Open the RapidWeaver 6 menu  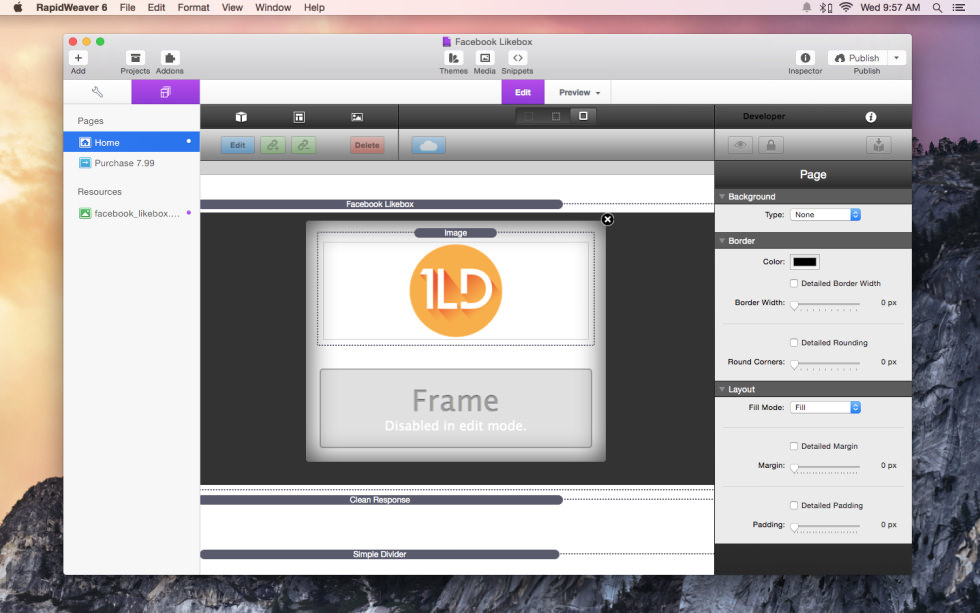point(71,7)
